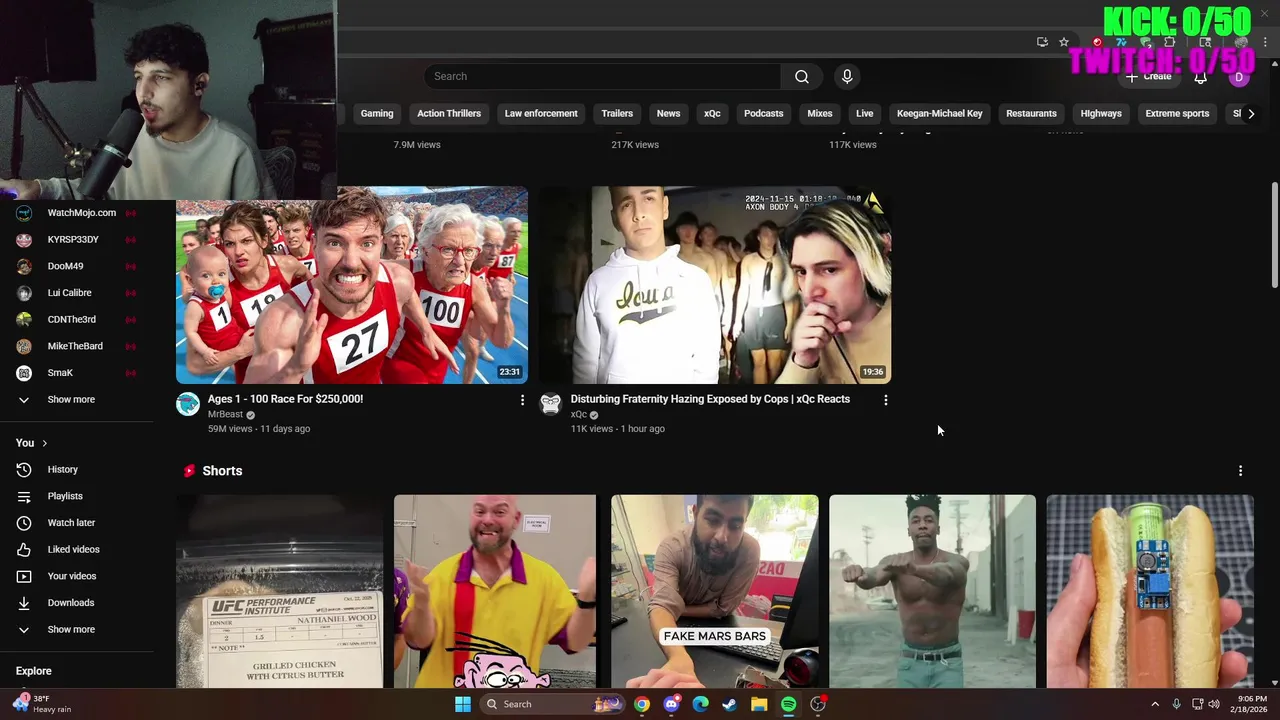Image resolution: width=1280 pixels, height=720 pixels.
Task: Click the tray microphone icon
Action: [x=1176, y=704]
